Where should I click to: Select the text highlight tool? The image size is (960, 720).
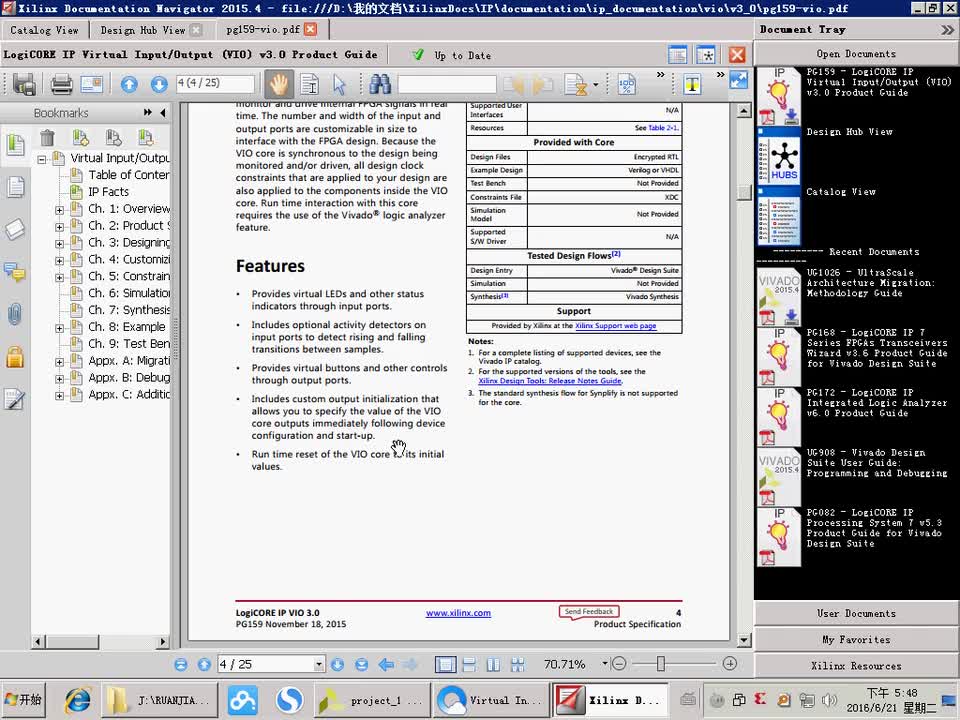(x=692, y=84)
